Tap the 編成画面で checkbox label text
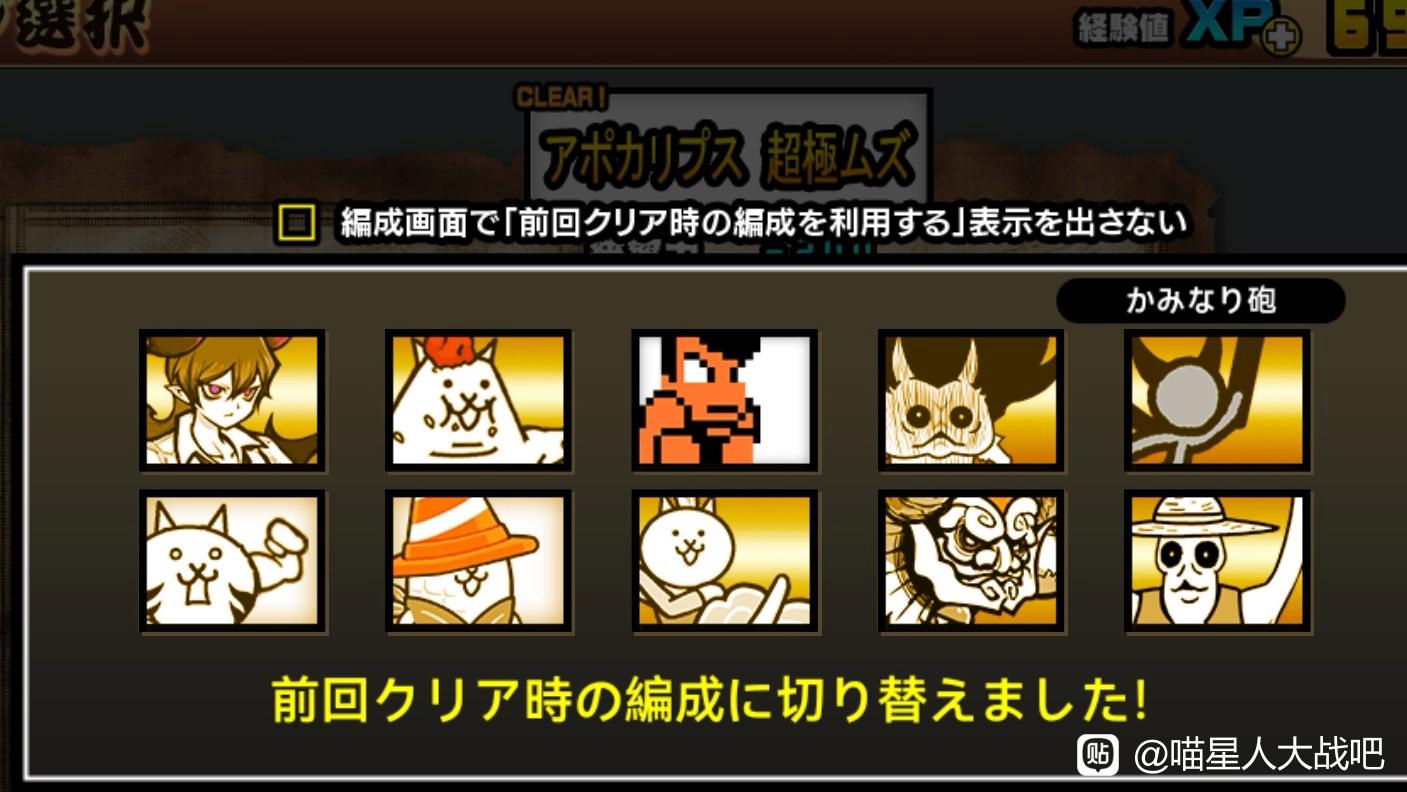The width and height of the screenshot is (1407, 792). pos(764,222)
